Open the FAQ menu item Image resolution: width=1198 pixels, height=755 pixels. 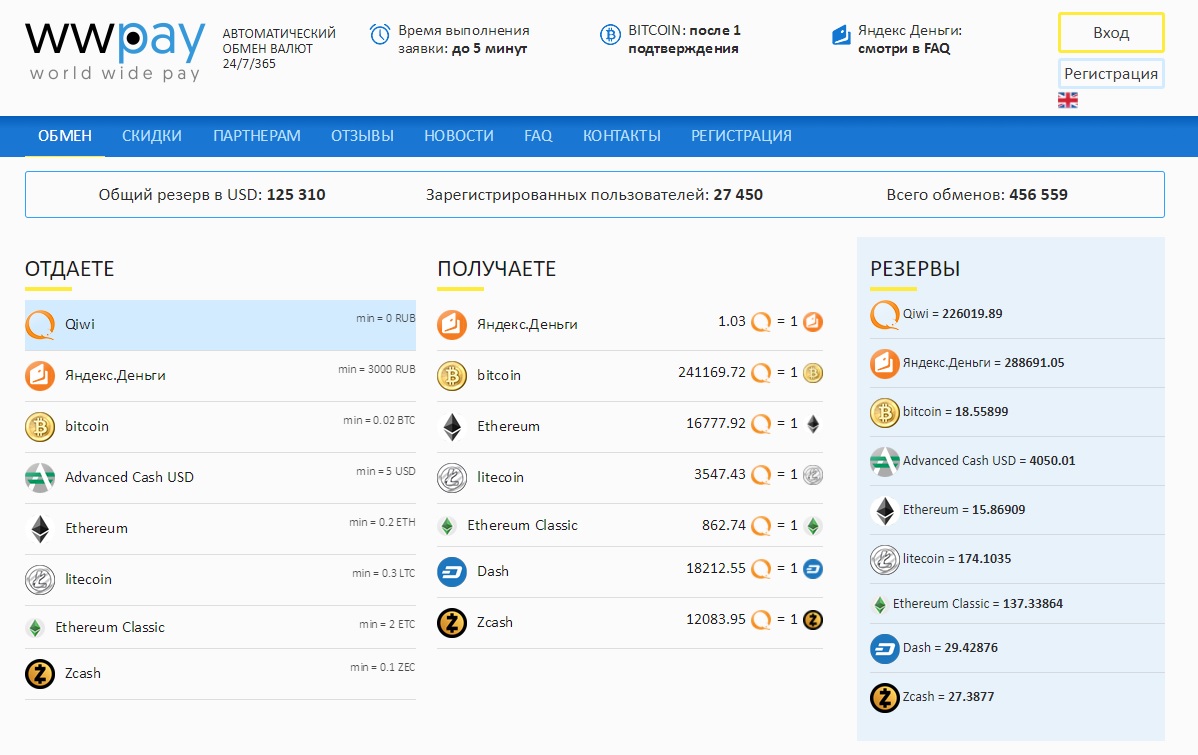(x=538, y=136)
